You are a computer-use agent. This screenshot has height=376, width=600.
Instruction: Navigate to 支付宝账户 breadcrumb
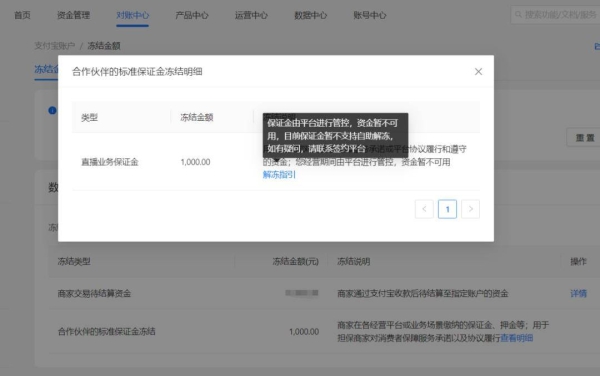(55, 46)
